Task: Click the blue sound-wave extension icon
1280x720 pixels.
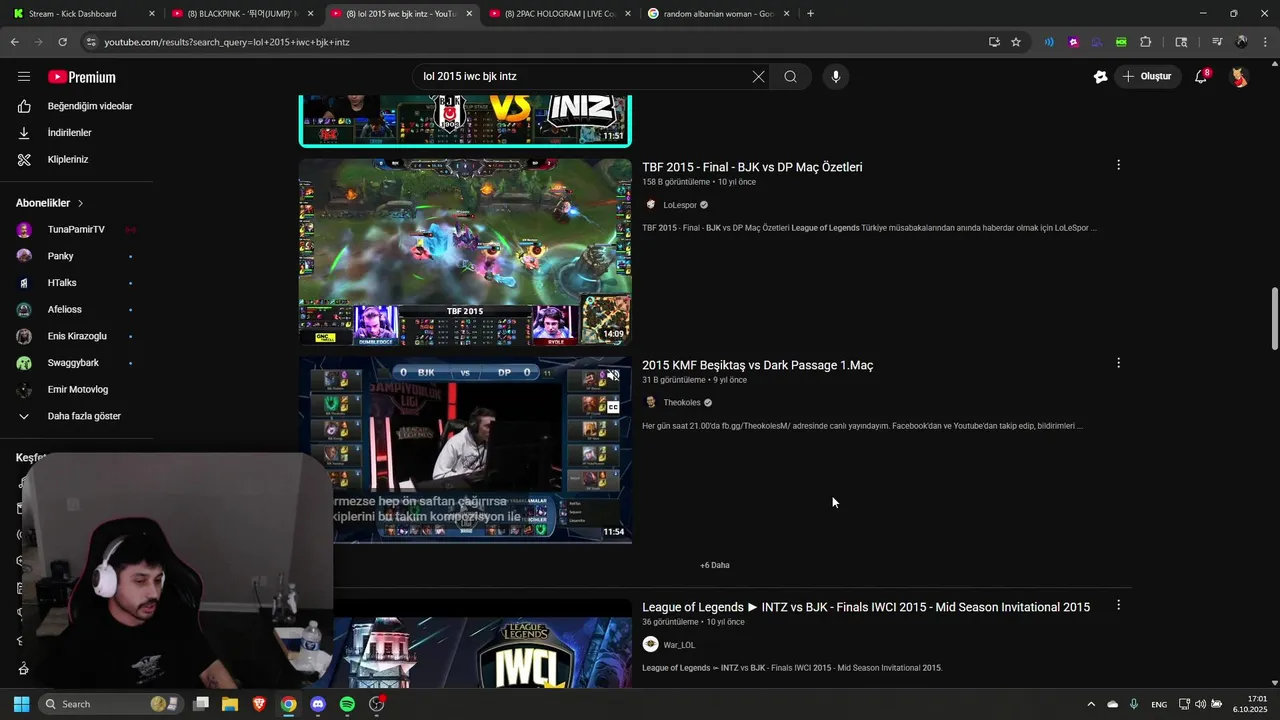Action: [1049, 42]
